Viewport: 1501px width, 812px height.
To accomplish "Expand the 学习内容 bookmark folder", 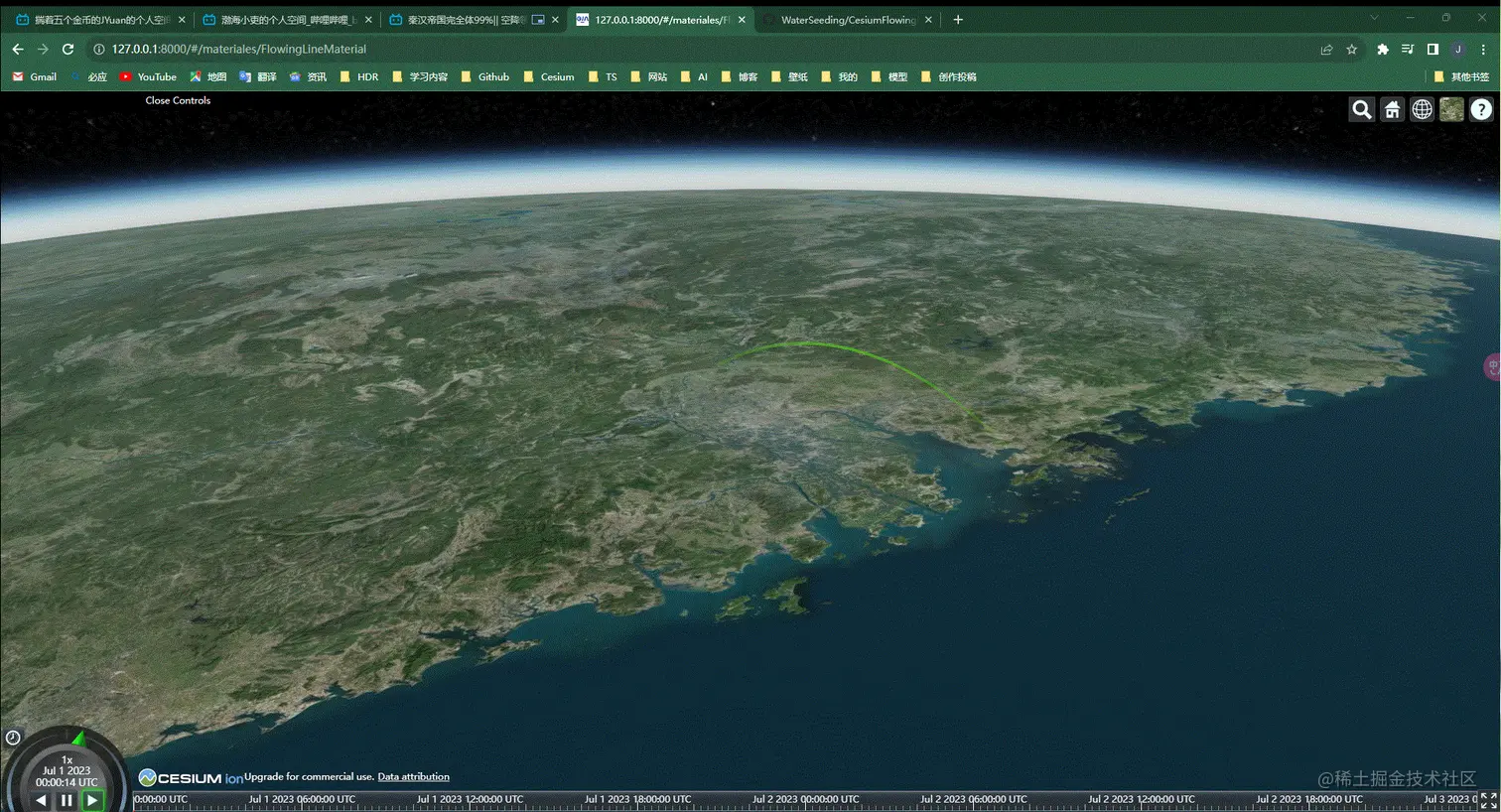I will [x=419, y=76].
